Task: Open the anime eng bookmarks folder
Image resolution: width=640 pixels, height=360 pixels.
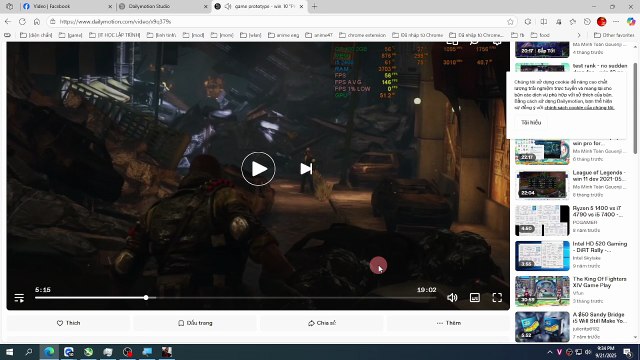Action: tap(283, 35)
